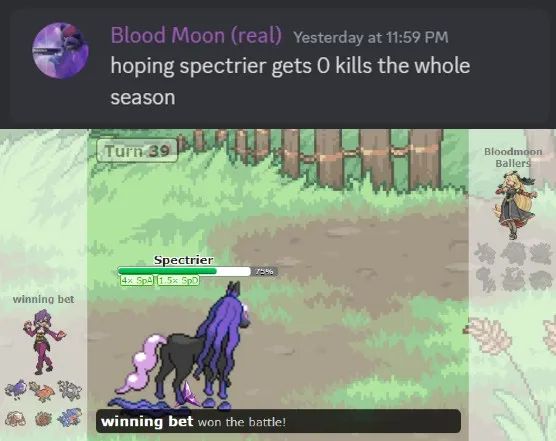Click winning bet's gray third team icon

pos(69,391)
